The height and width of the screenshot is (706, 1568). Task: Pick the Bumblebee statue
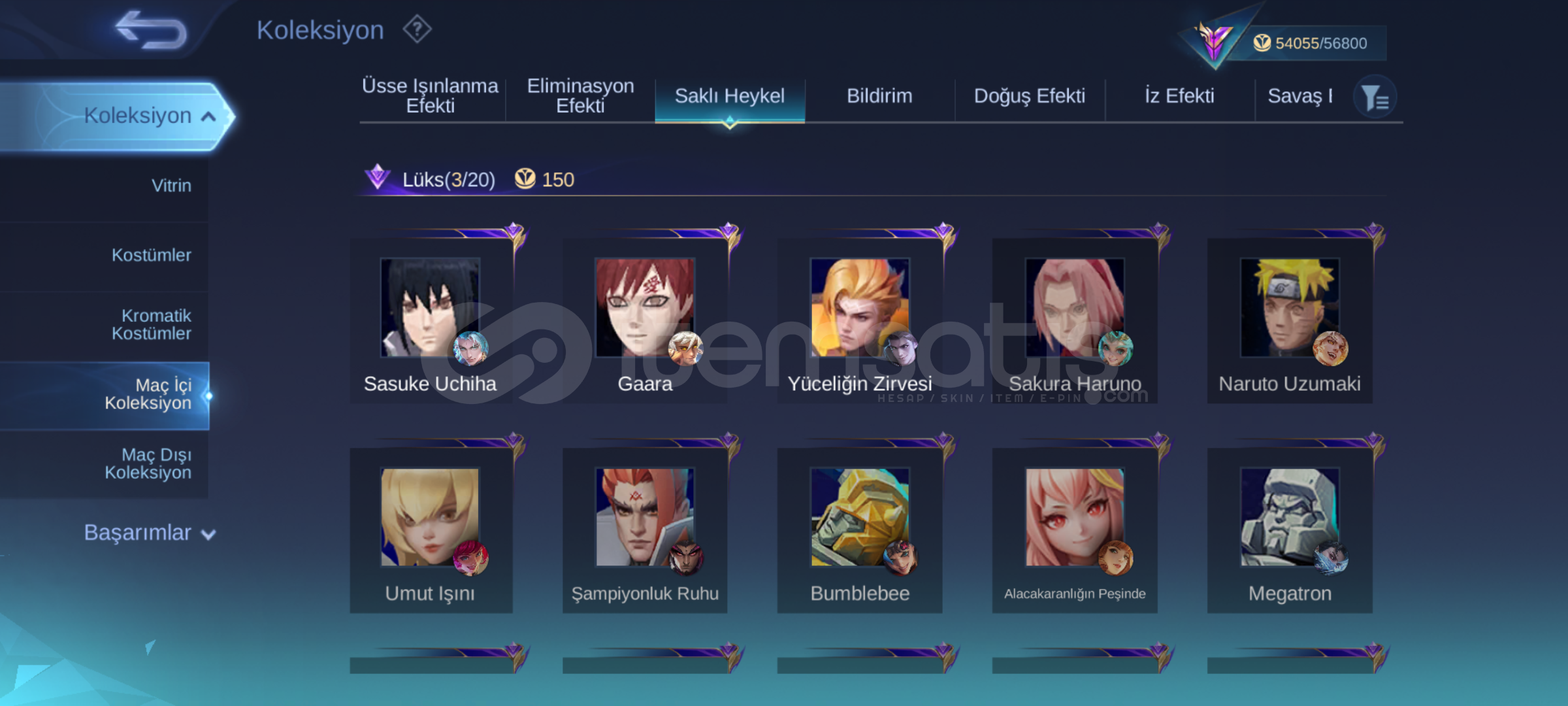[x=860, y=530]
